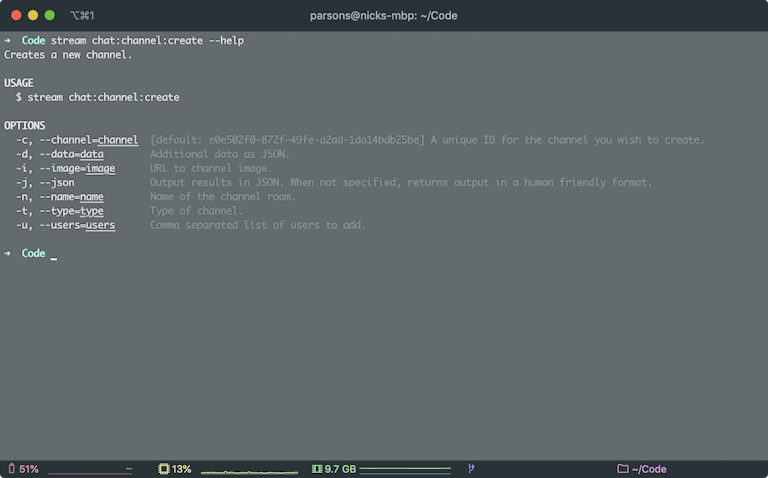Image resolution: width=768 pixels, height=478 pixels.
Task: Click the memory icon beside 9.7 GB
Action: pyautogui.click(x=317, y=469)
